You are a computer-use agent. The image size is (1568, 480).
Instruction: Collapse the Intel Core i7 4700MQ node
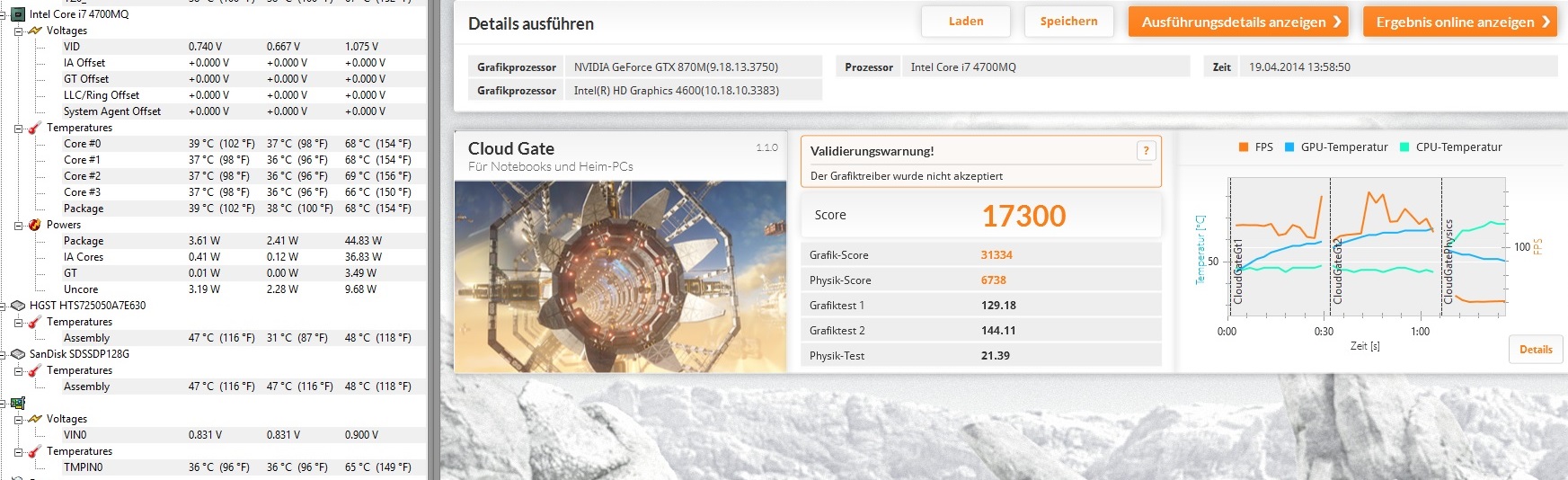pos(4,14)
